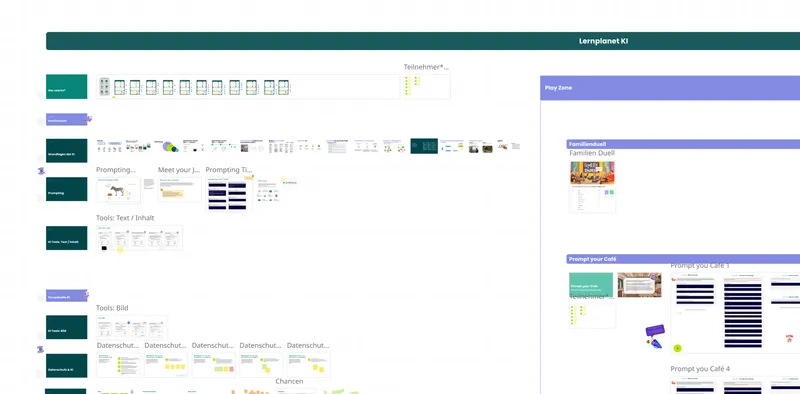This screenshot has height=394, width=800.
Task: Open the Teilnehmer* card in Play Zone
Action: [592, 316]
